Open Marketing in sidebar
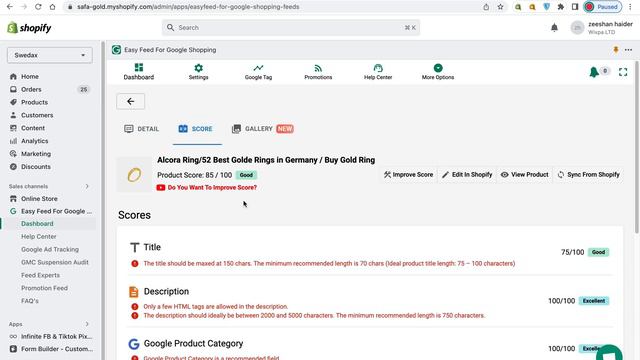Viewport: 640px width, 360px height. point(36,154)
